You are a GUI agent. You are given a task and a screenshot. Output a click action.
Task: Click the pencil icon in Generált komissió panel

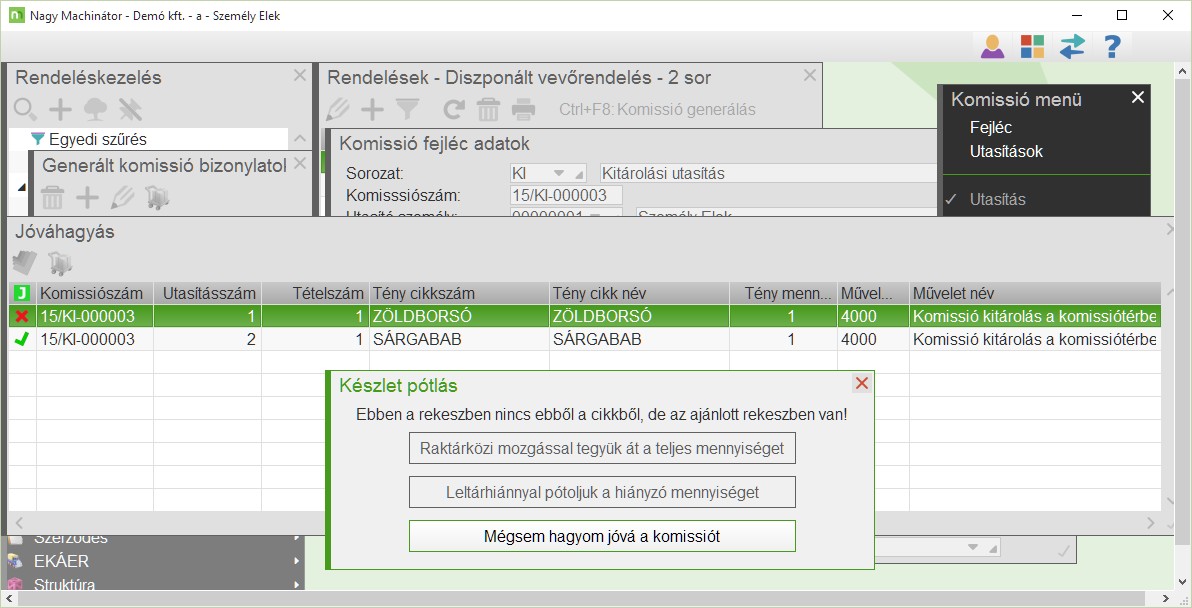click(122, 198)
